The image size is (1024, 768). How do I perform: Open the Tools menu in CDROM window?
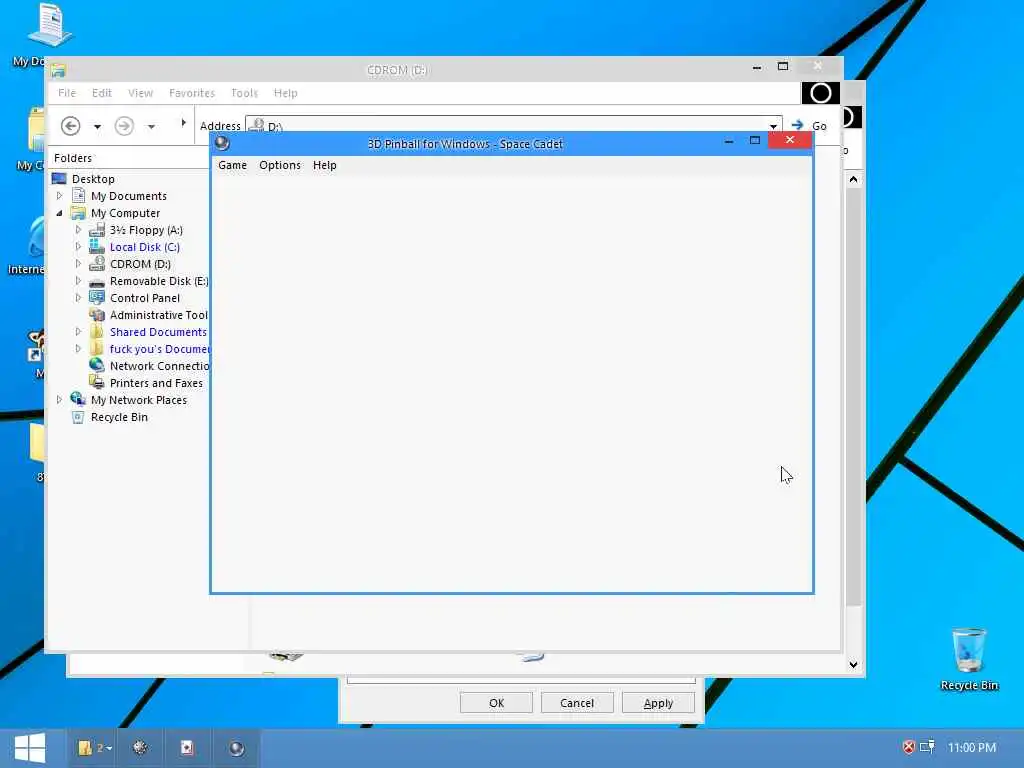[x=244, y=93]
